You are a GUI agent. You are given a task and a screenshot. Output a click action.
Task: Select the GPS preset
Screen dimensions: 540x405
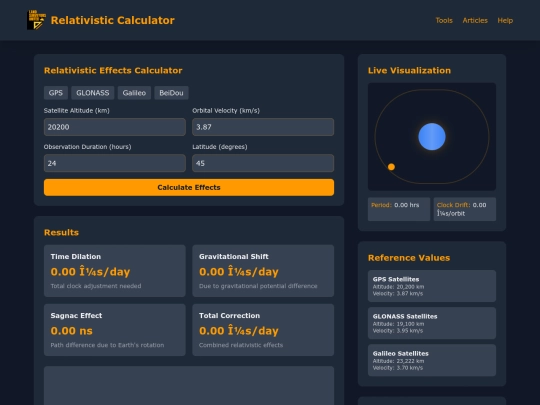pos(56,93)
